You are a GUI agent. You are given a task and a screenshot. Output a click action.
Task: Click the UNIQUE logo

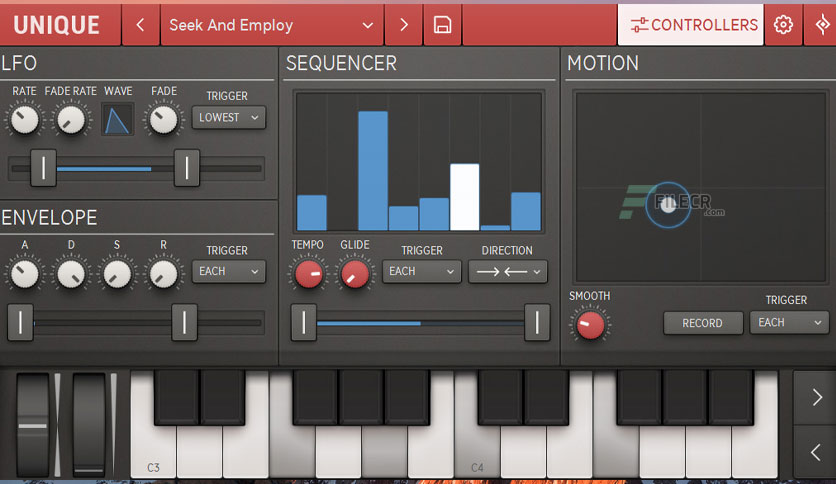[57, 25]
